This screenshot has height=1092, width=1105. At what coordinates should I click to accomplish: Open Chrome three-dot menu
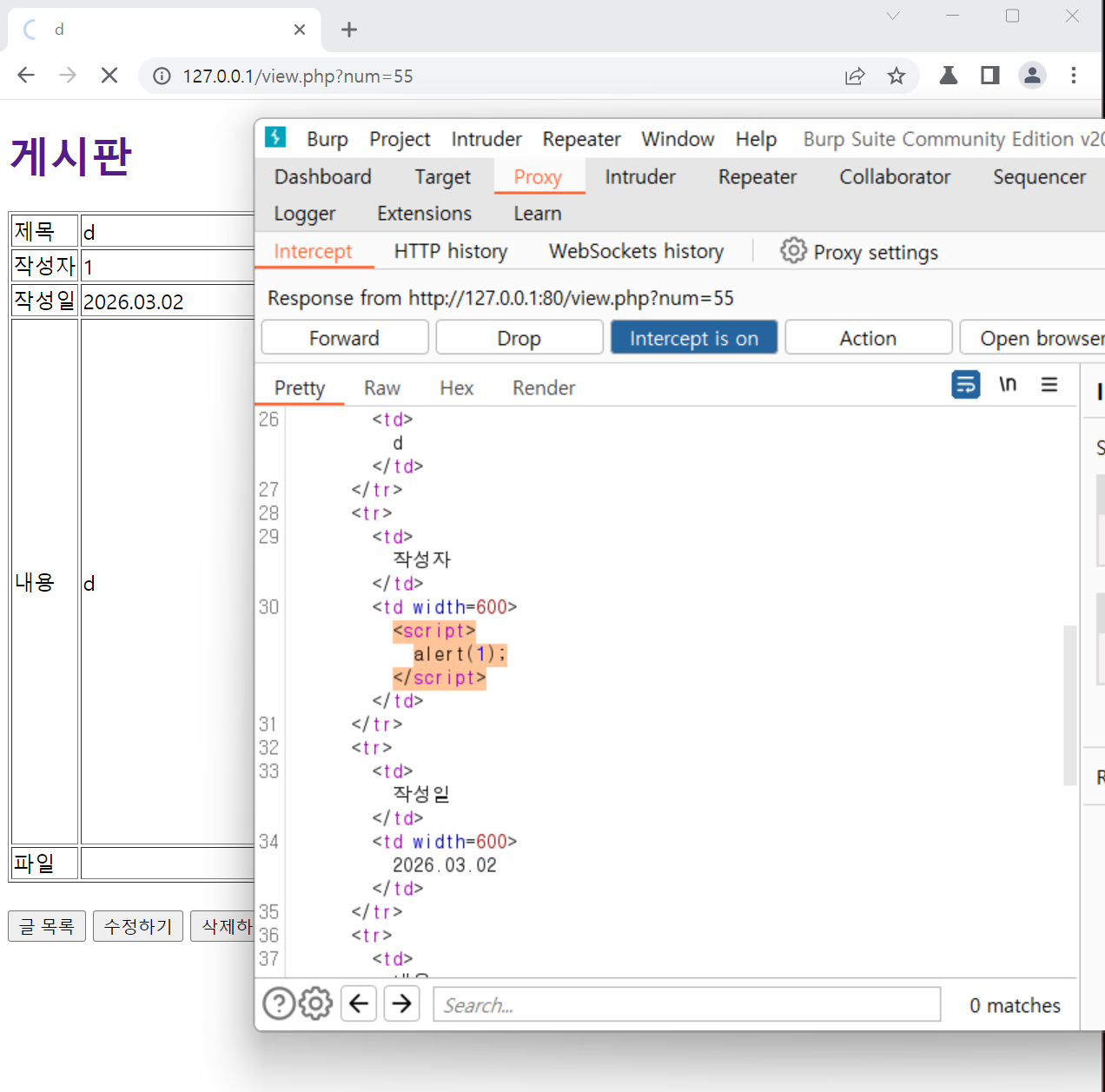coord(1074,76)
